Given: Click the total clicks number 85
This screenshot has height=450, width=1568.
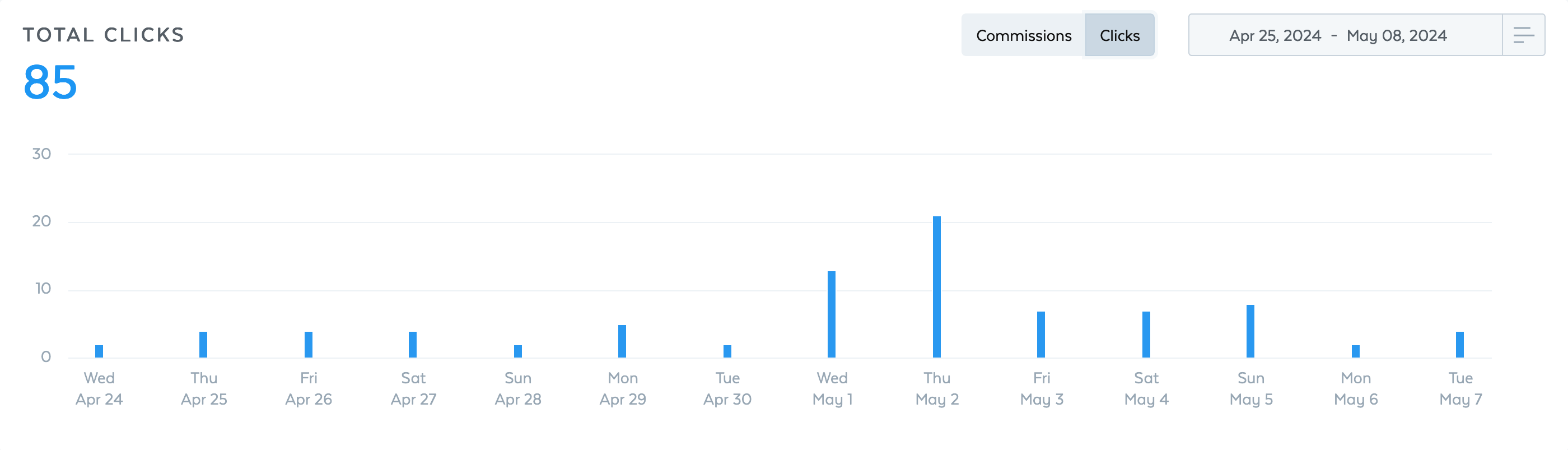Looking at the screenshot, I should click(x=50, y=82).
